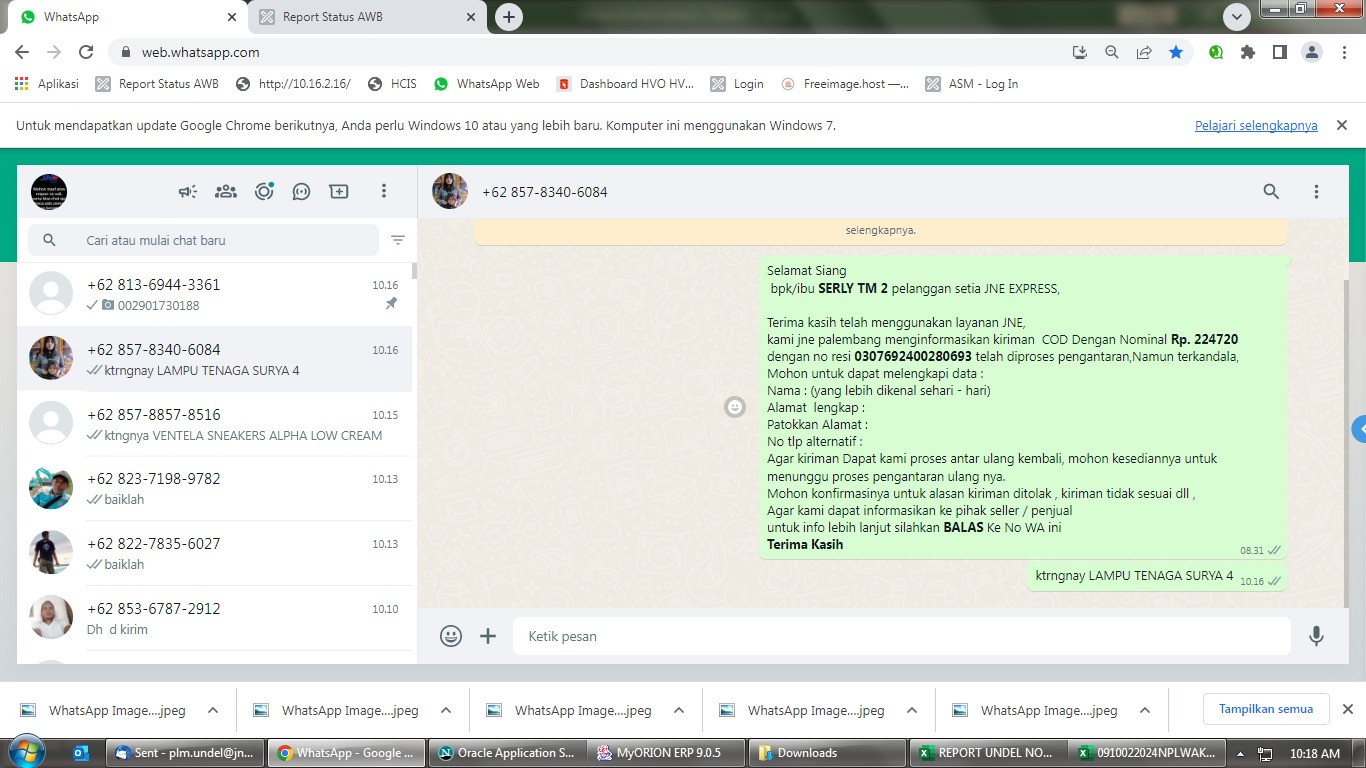
Task: Open the ASM - Log In bookmark
Action: (972, 84)
